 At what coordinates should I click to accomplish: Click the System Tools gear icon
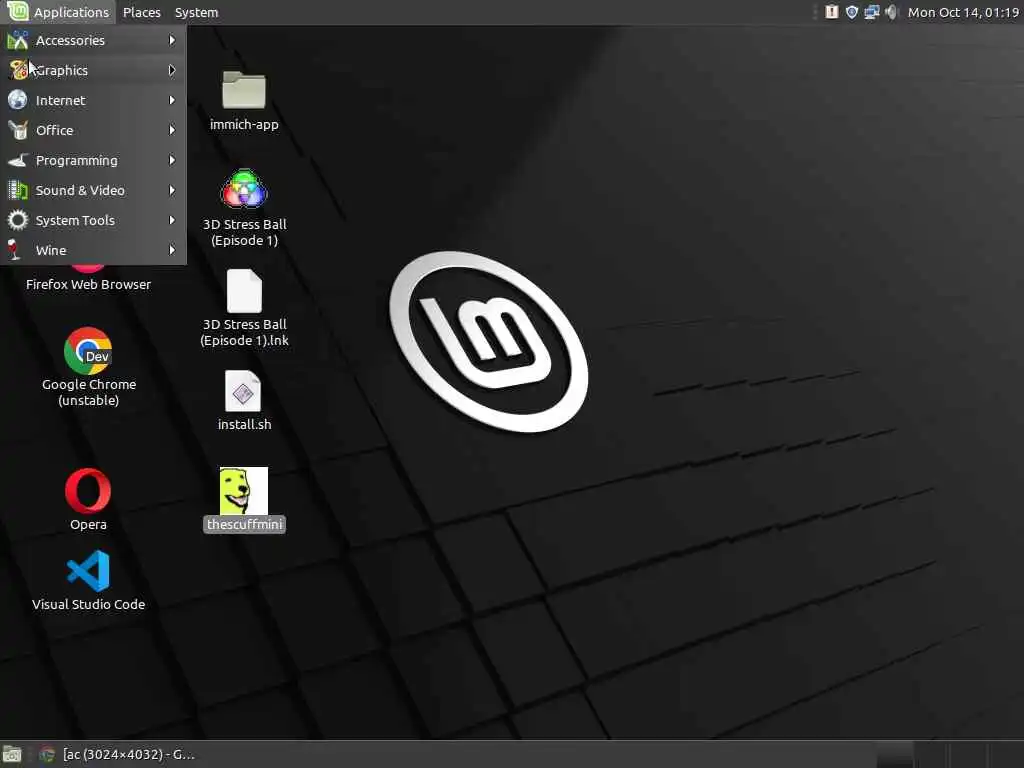[x=18, y=220]
